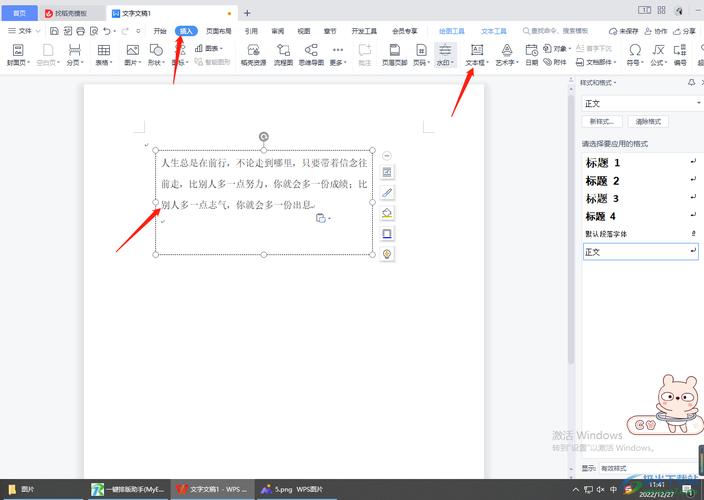This screenshot has height=500, width=704.
Task: Insert a page break with 分页
Action: point(75,55)
